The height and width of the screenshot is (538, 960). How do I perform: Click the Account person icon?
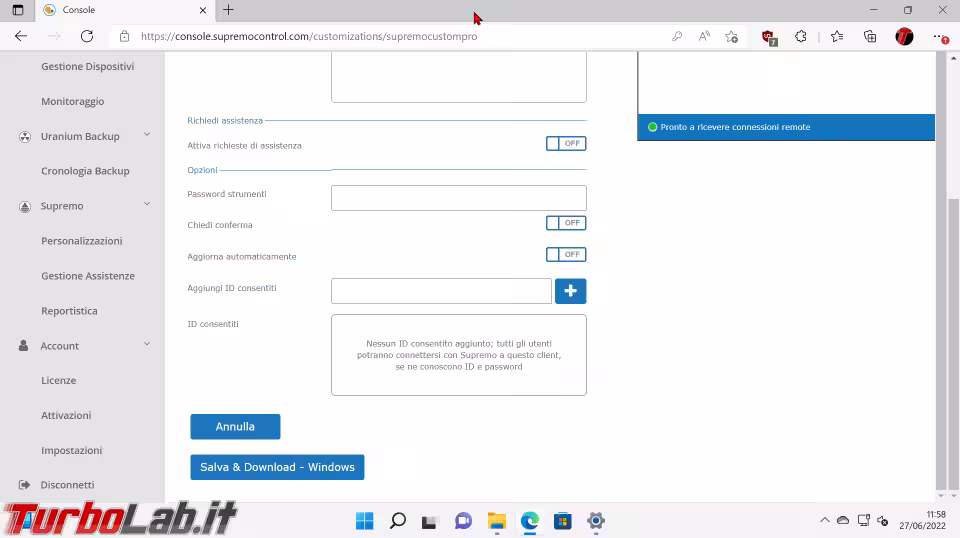[x=23, y=345]
